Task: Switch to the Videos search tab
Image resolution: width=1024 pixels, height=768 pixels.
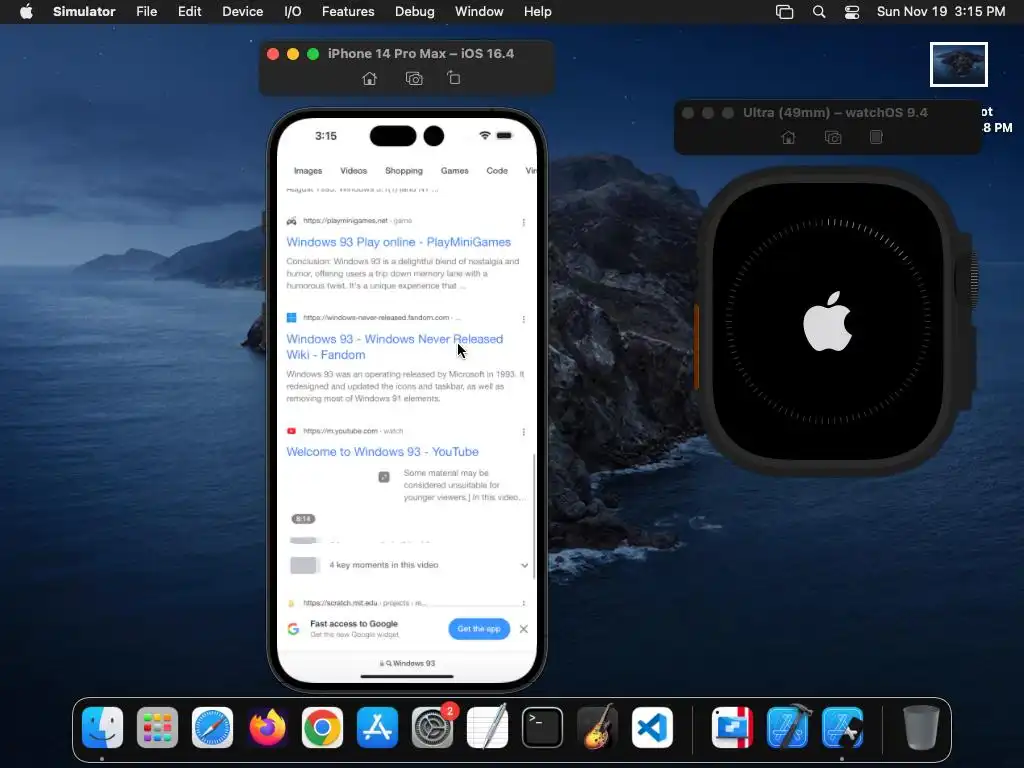Action: pos(353,170)
